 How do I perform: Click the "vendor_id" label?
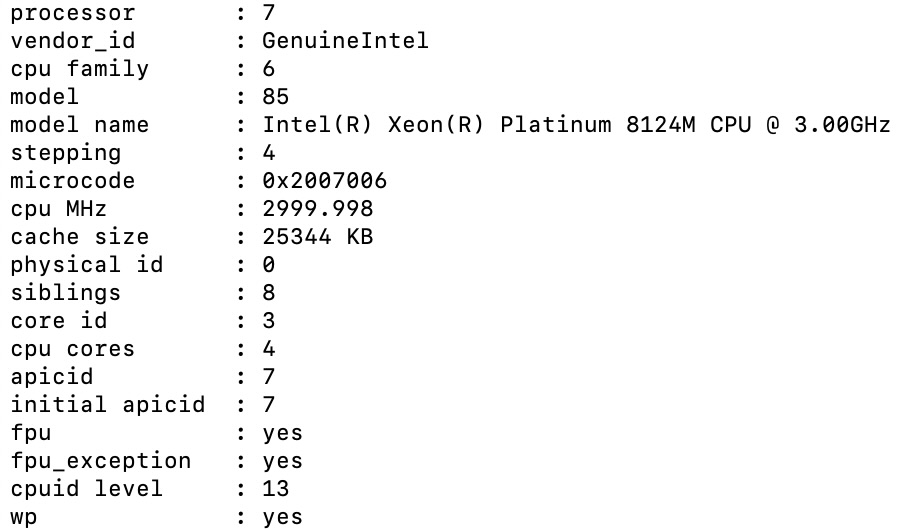[x=73, y=41]
